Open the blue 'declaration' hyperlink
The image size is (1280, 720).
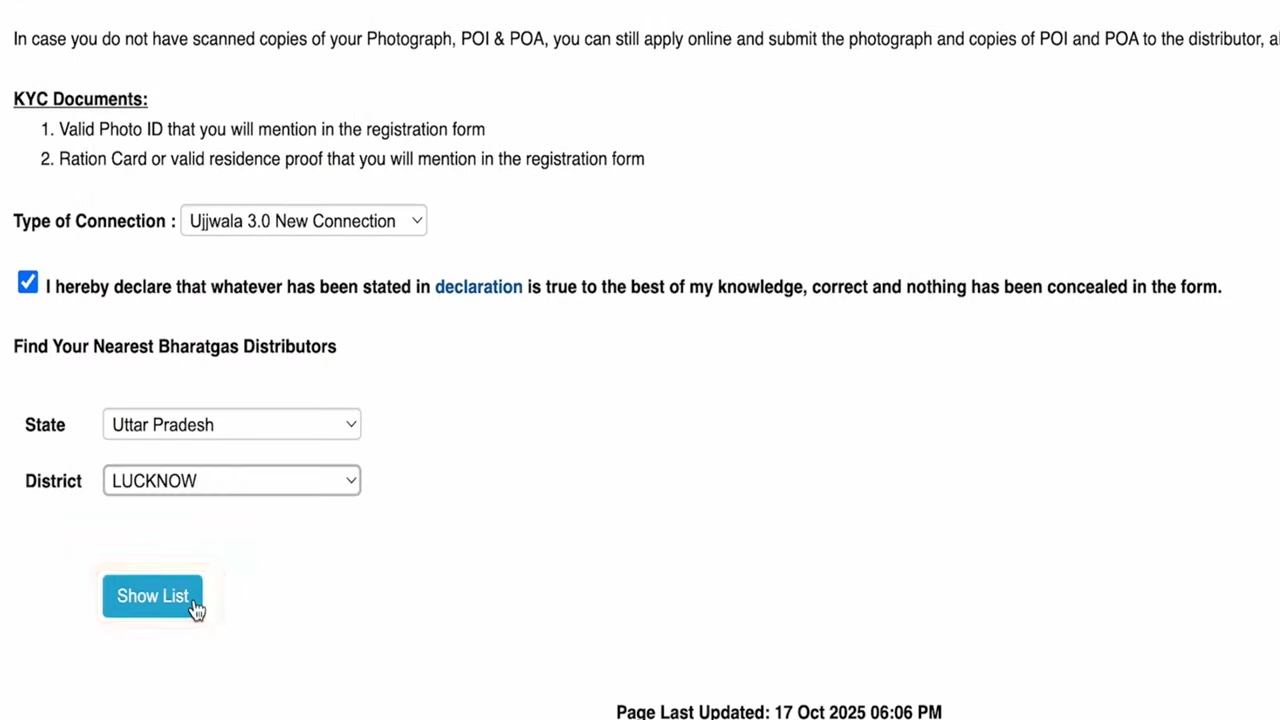478,287
